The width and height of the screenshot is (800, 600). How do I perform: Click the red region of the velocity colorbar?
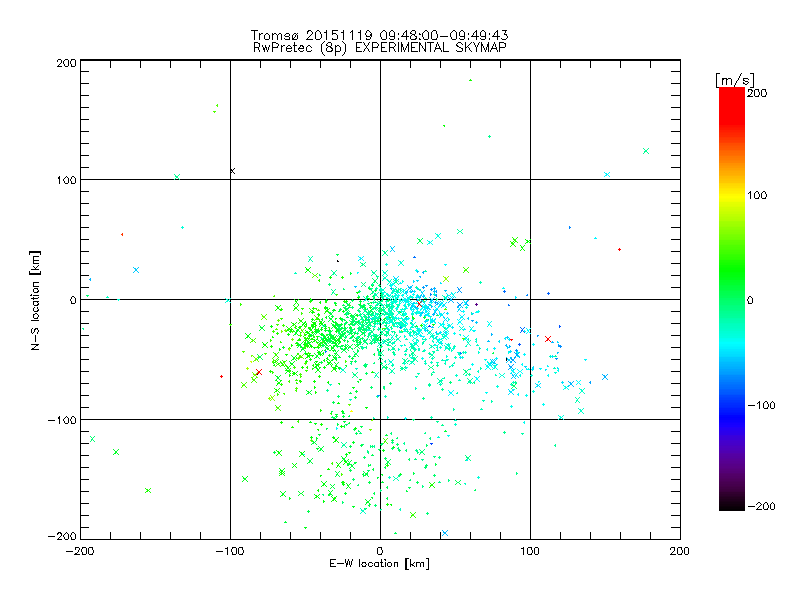pos(732,105)
